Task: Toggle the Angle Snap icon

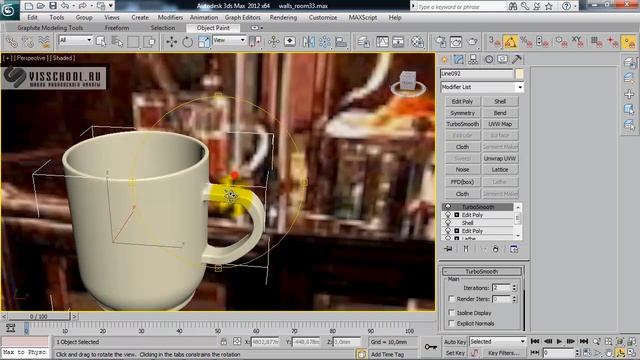Action: [511, 42]
